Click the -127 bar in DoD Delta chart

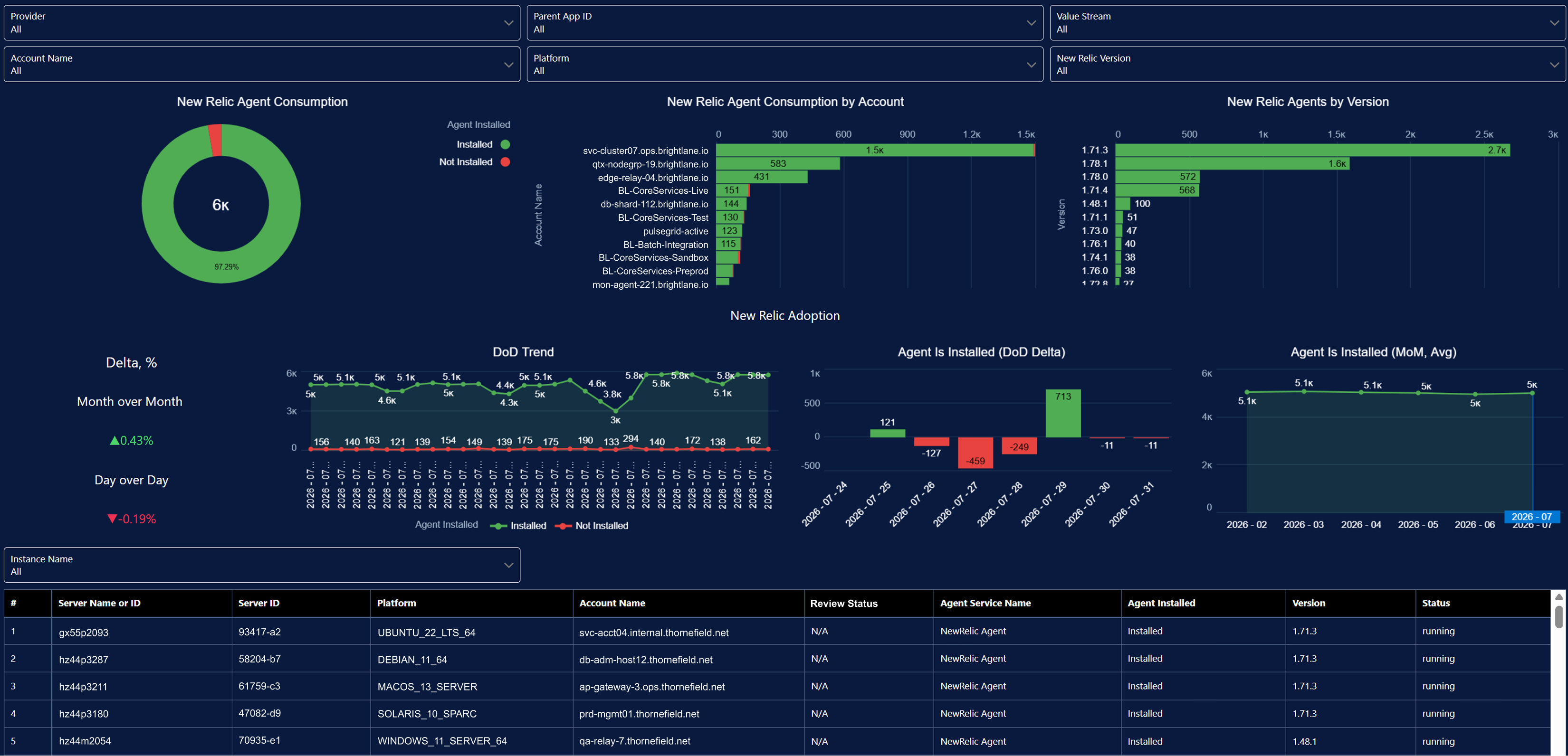(931, 442)
